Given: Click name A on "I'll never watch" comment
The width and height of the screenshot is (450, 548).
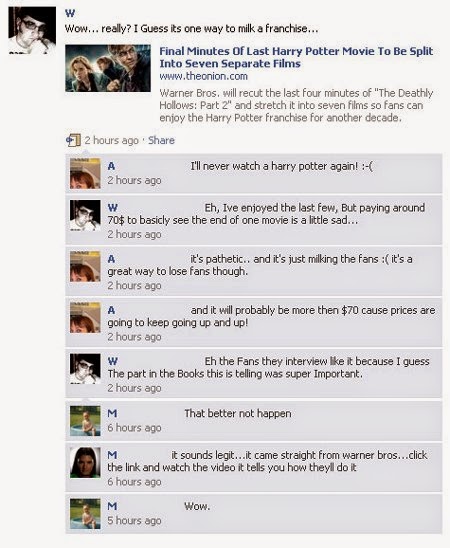Looking at the screenshot, I should point(111,166).
